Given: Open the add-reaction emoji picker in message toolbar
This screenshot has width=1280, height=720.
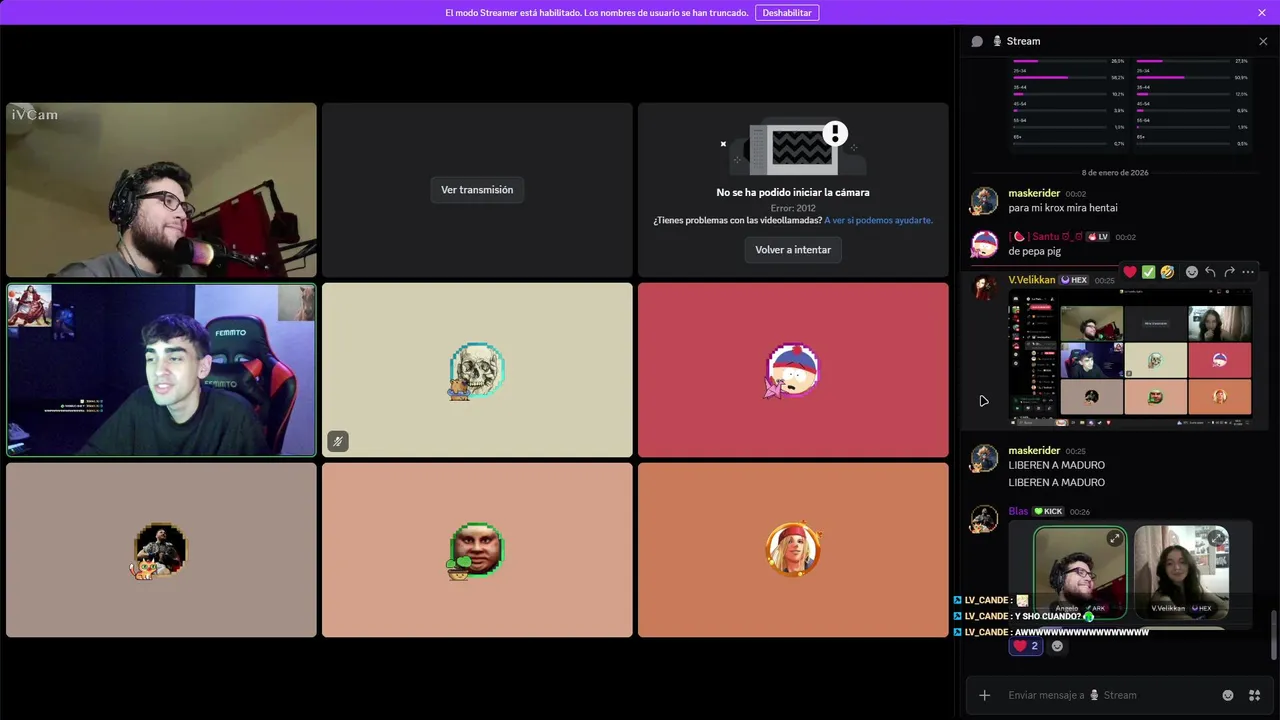Looking at the screenshot, I should [x=1192, y=272].
